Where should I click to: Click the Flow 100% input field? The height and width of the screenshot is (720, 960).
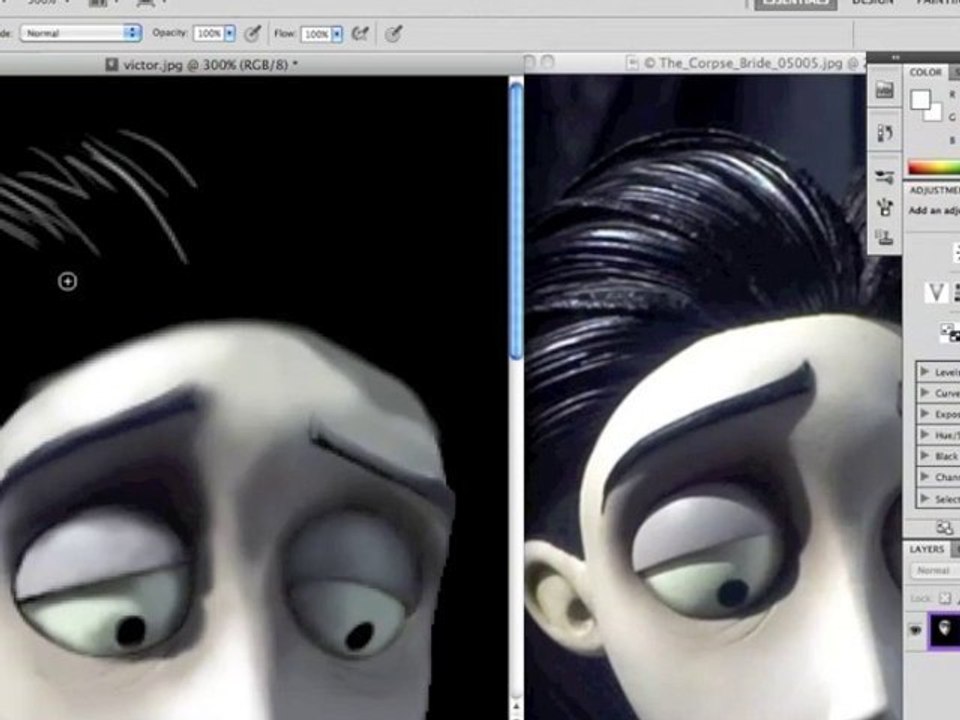click(x=317, y=34)
